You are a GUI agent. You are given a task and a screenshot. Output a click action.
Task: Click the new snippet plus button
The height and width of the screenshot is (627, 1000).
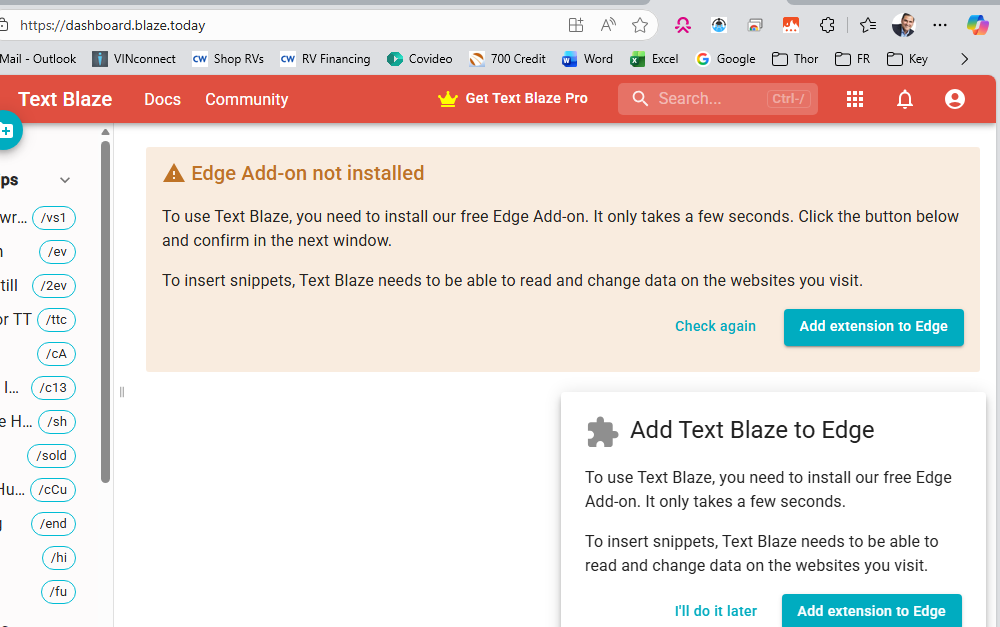pos(7,131)
